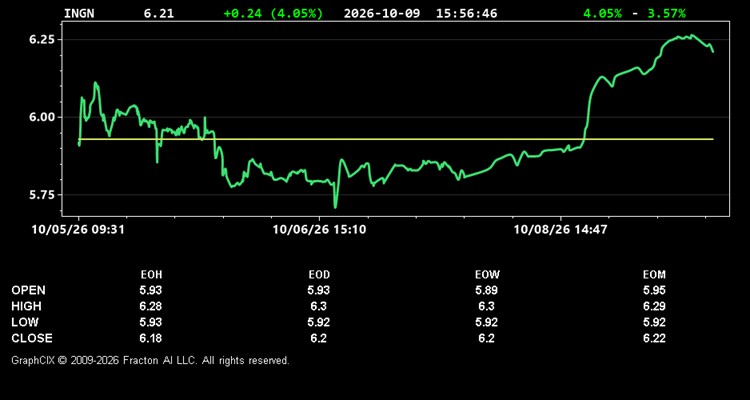Select the current price 6.21

[x=159, y=13]
